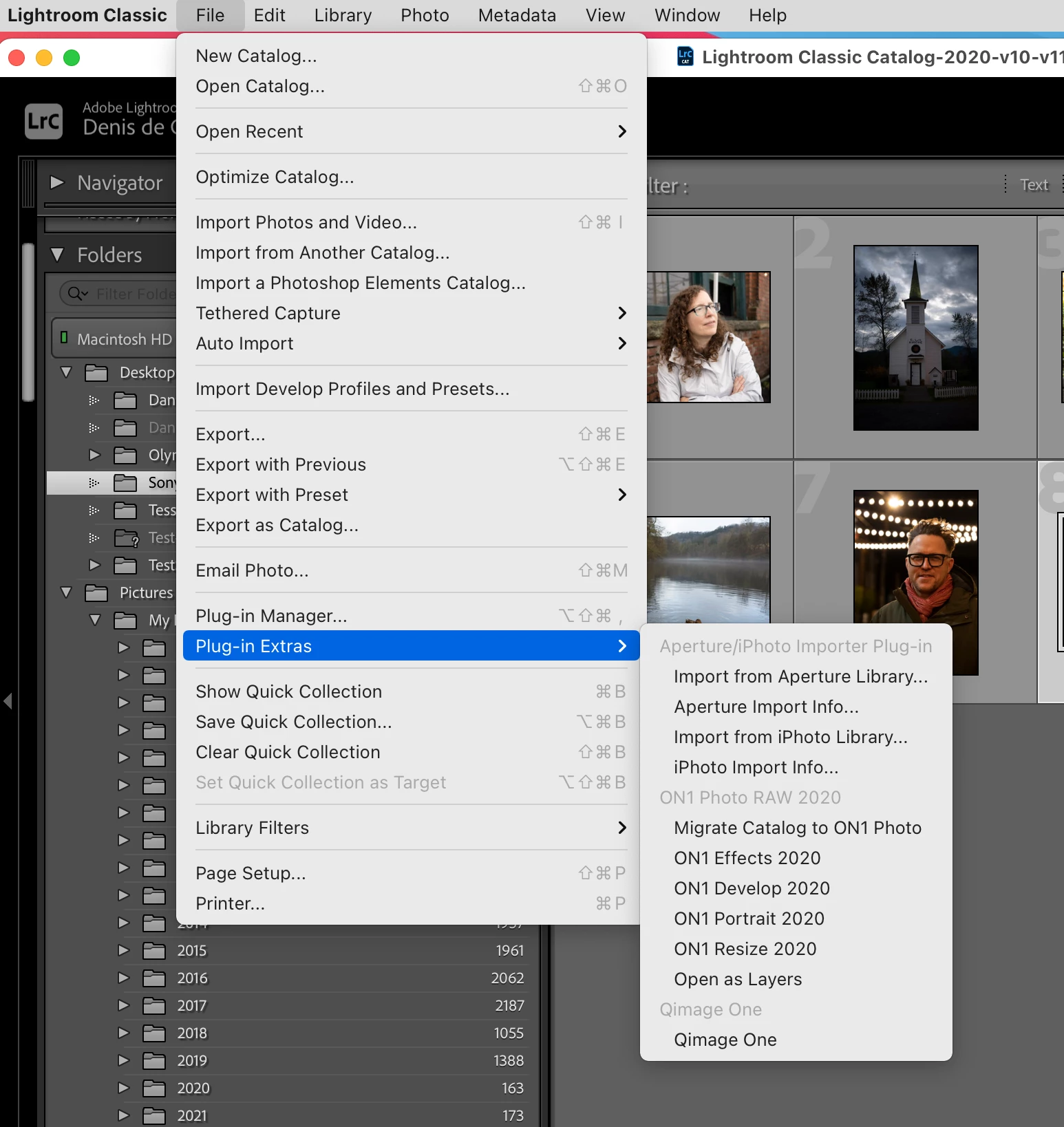Collapse the My folder under Pictures

pyautogui.click(x=95, y=620)
